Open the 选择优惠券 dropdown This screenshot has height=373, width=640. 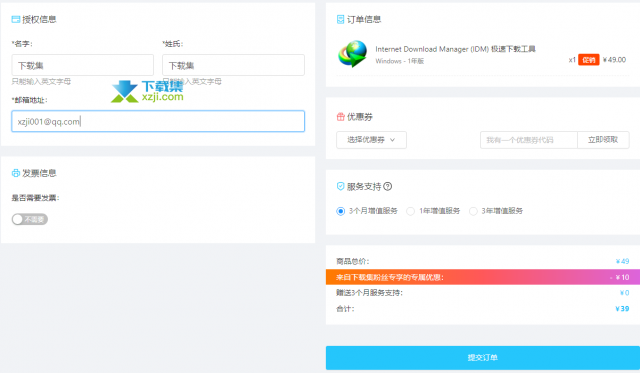tap(371, 140)
